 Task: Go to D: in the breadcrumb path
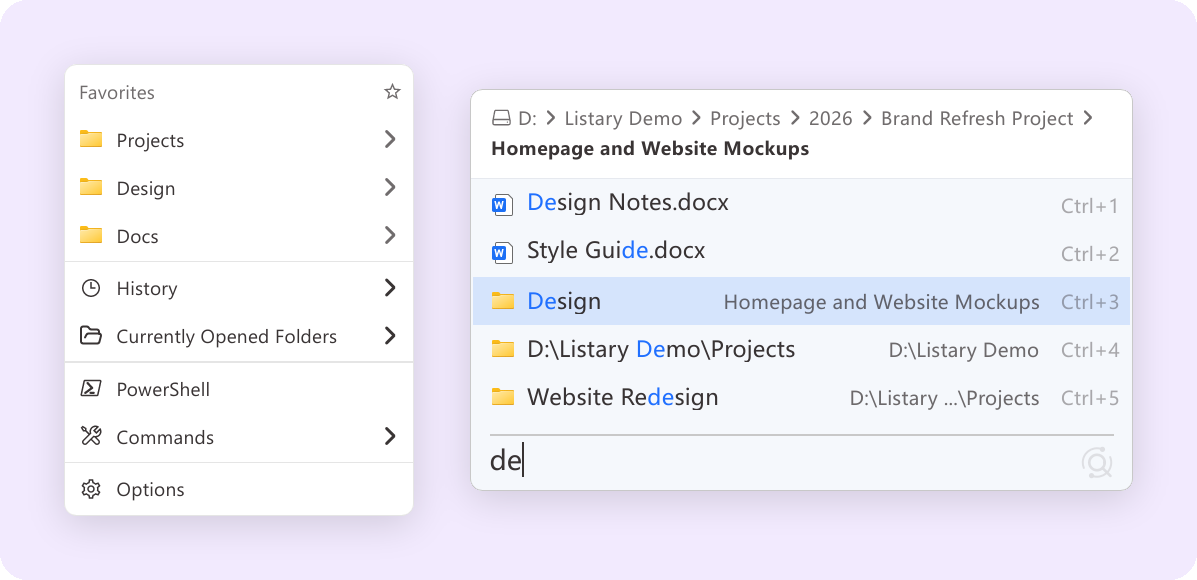(x=528, y=119)
